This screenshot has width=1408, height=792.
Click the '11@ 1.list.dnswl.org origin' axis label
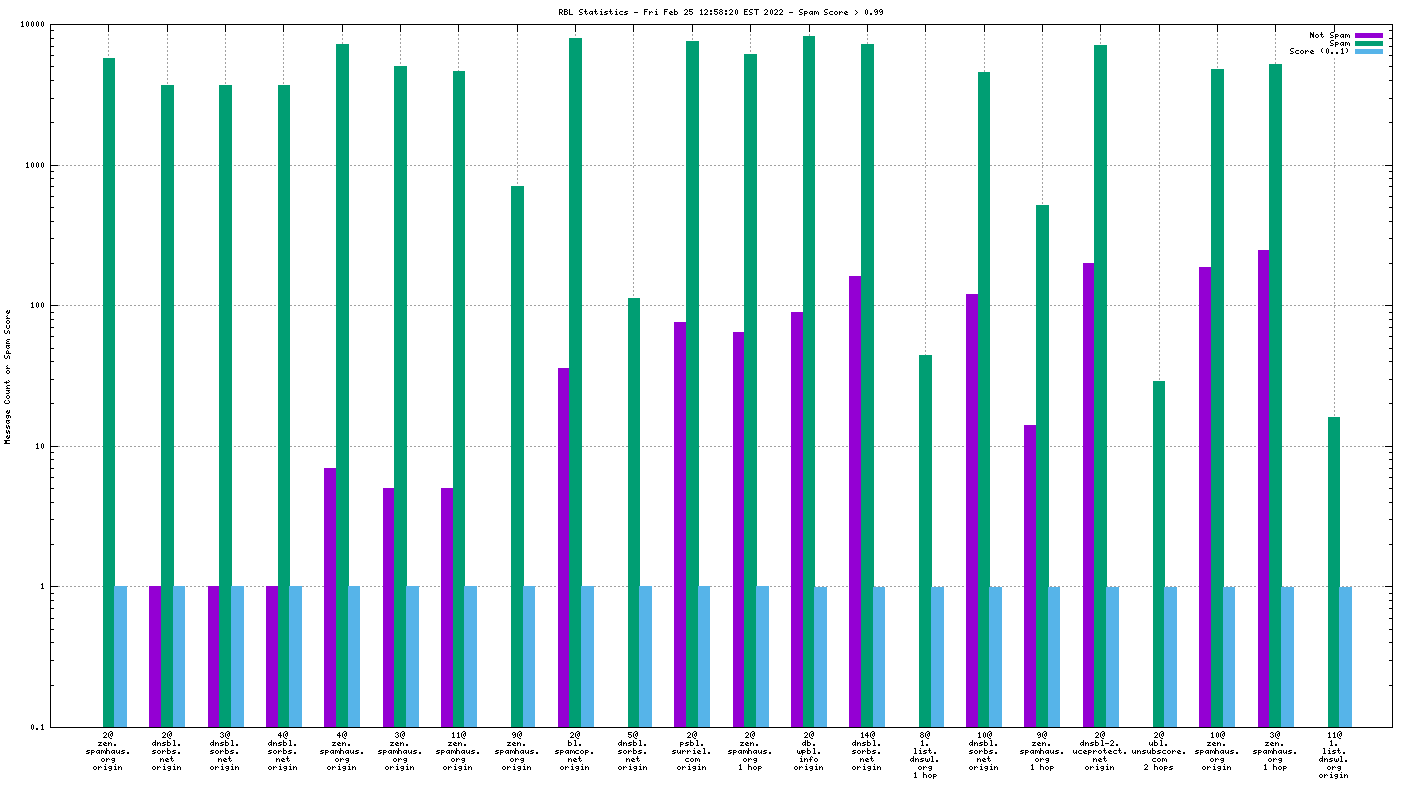1333,754
